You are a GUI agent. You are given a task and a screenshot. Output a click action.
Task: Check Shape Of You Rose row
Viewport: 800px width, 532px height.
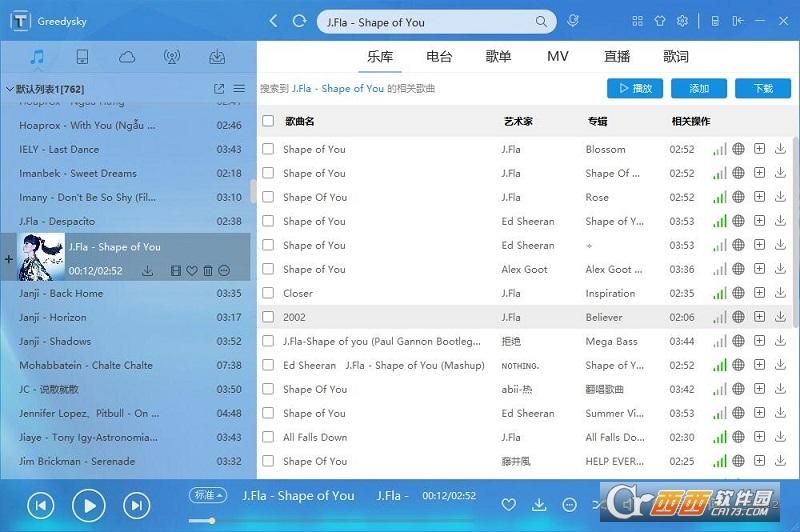(x=268, y=197)
